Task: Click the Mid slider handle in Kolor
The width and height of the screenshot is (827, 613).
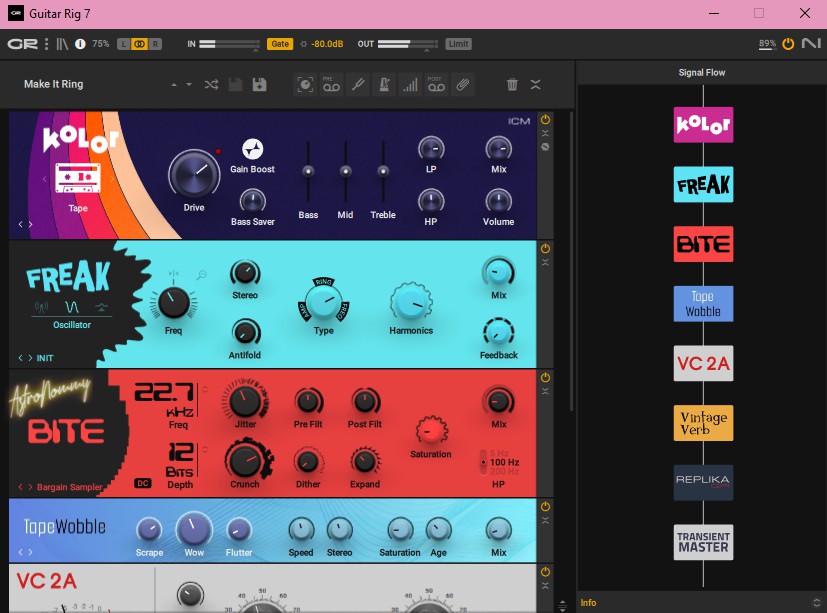Action: click(x=345, y=171)
